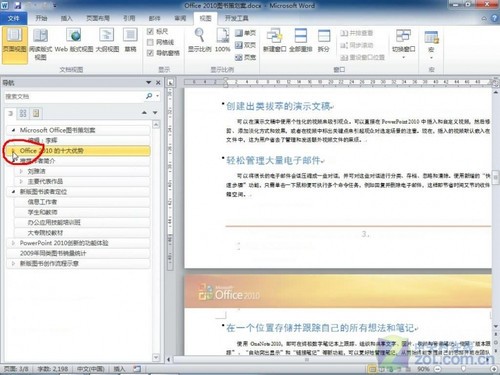Open the 宏 macros dropdown
The height and width of the screenshot is (375, 500).
click(x=431, y=45)
